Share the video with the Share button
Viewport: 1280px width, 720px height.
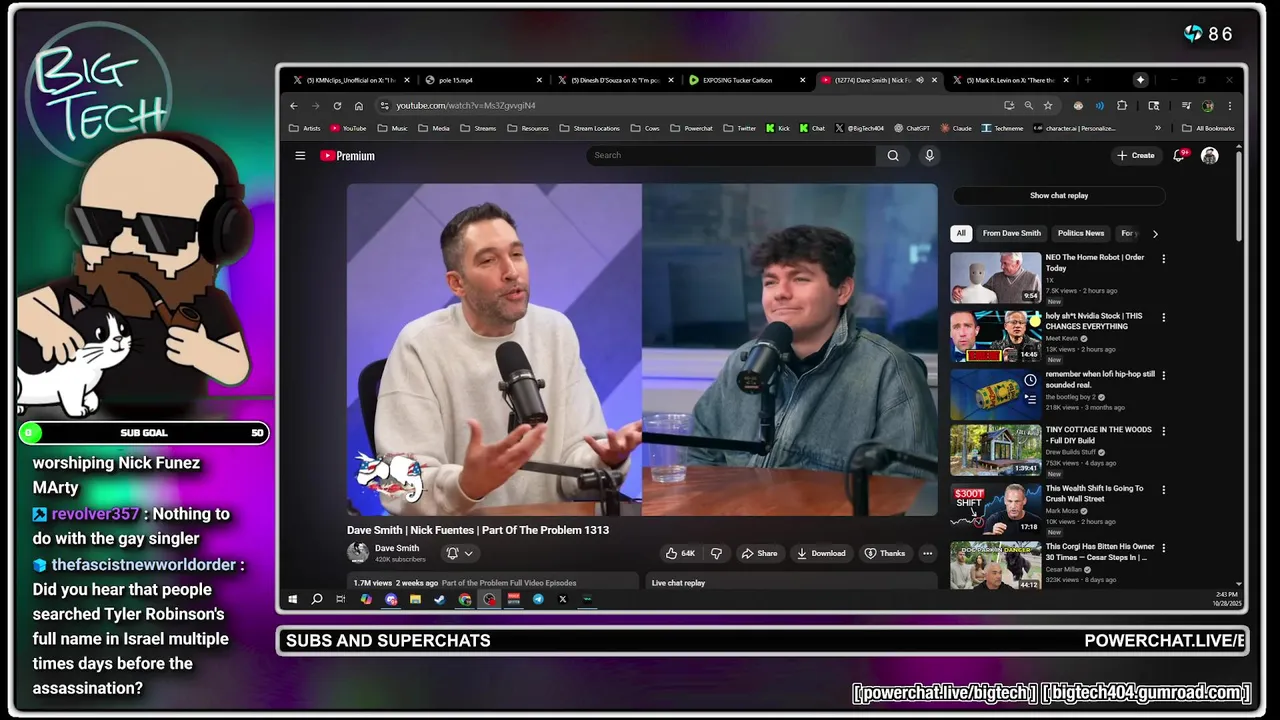pyautogui.click(x=759, y=553)
